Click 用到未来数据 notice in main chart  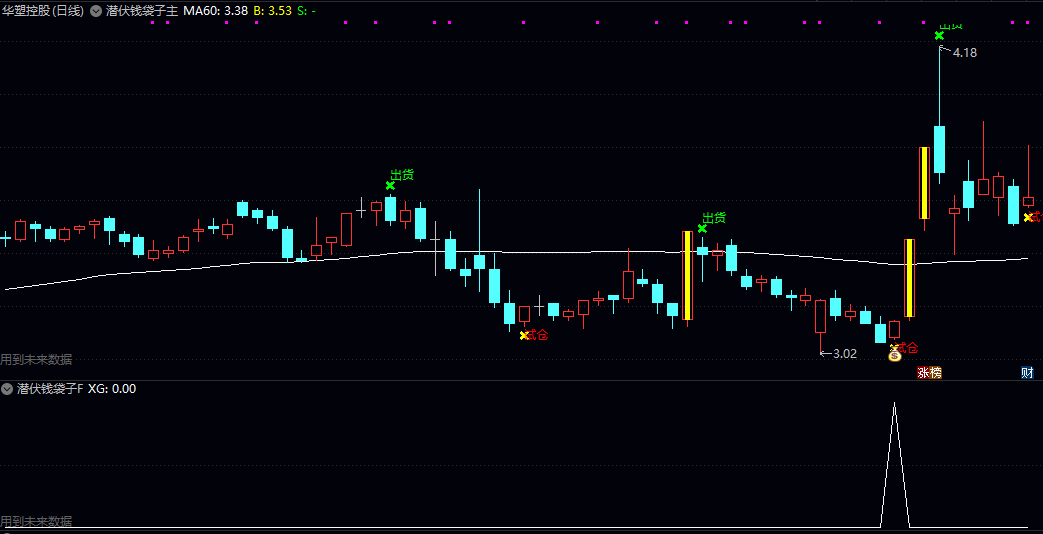(36, 360)
